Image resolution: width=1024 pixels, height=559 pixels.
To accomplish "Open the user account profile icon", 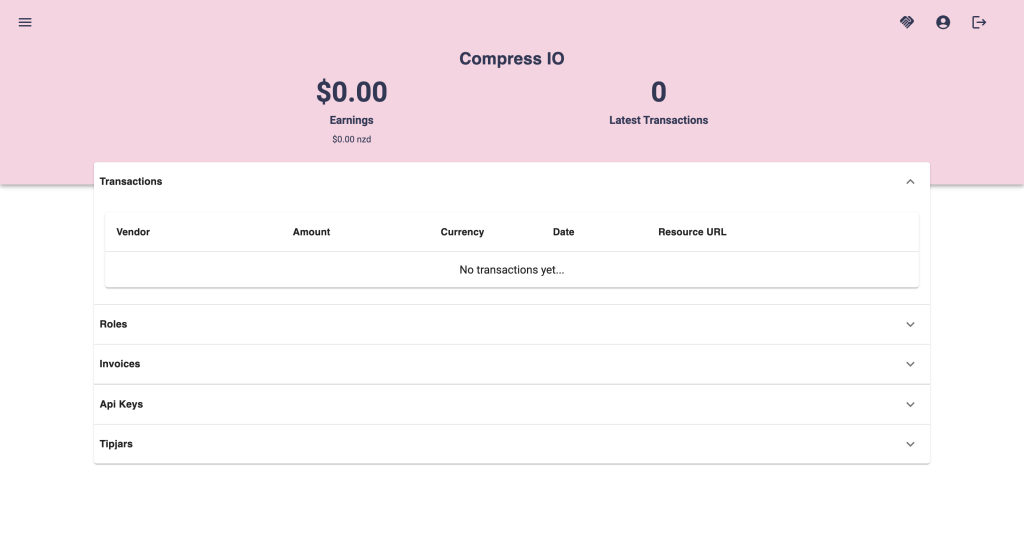I will [x=943, y=22].
